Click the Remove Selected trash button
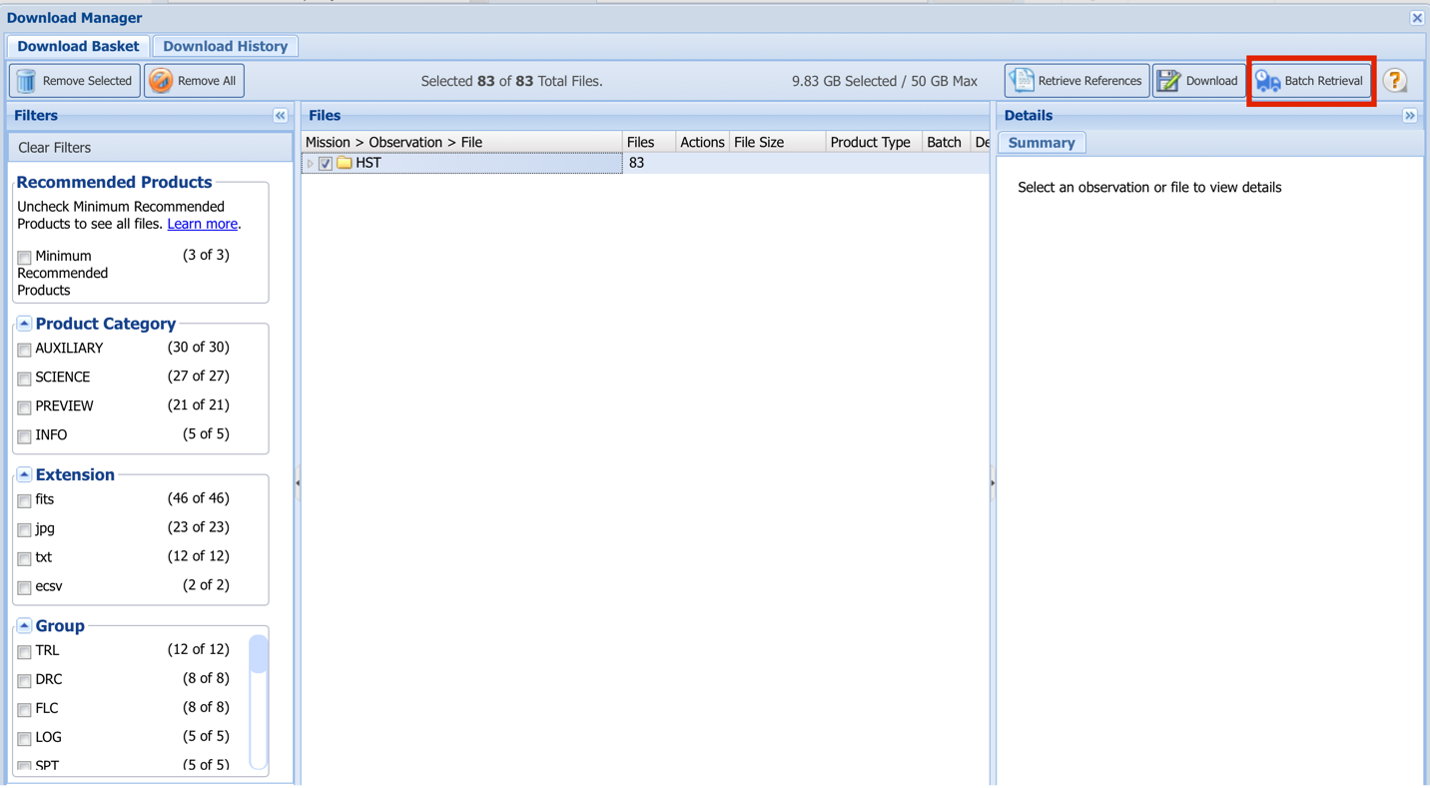Viewport: 1430px width, 788px height. (x=75, y=81)
